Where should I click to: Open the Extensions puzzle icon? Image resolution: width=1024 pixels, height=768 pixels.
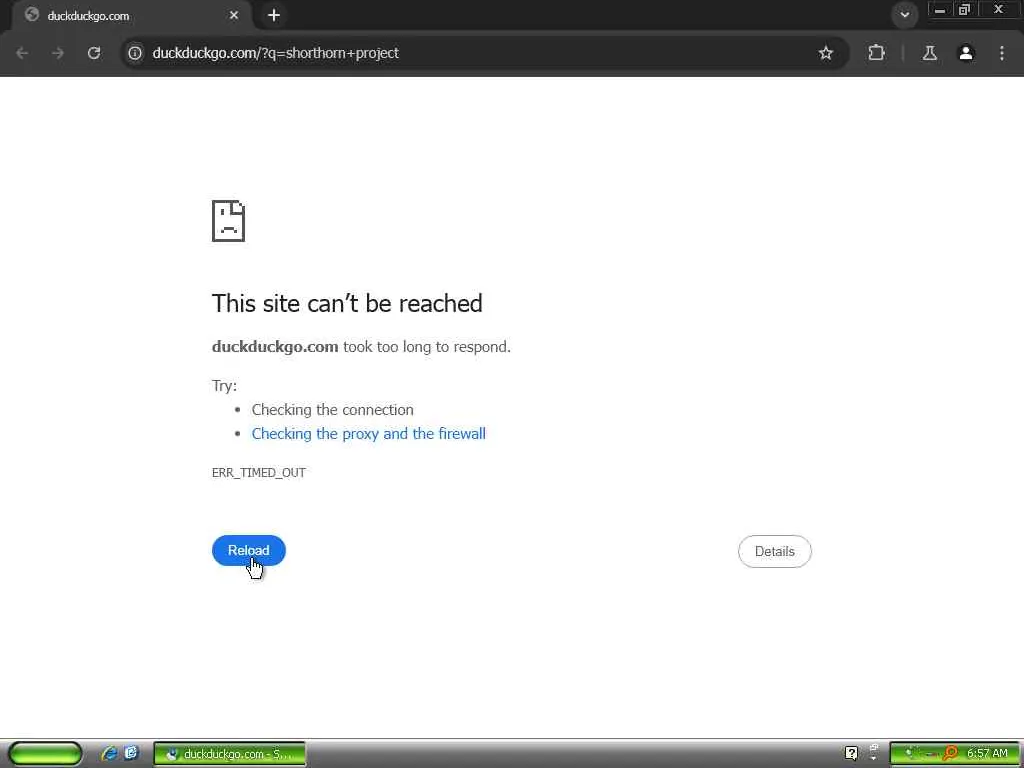click(x=876, y=53)
